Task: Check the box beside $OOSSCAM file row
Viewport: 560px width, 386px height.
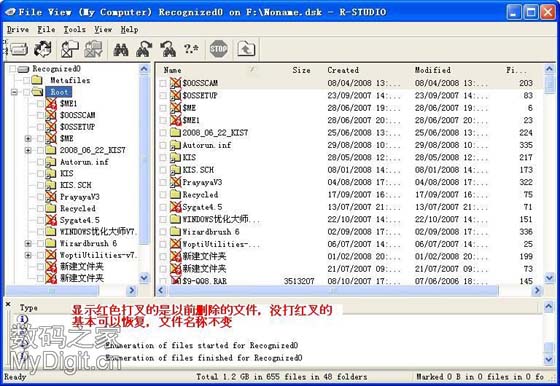Action: [x=163, y=83]
